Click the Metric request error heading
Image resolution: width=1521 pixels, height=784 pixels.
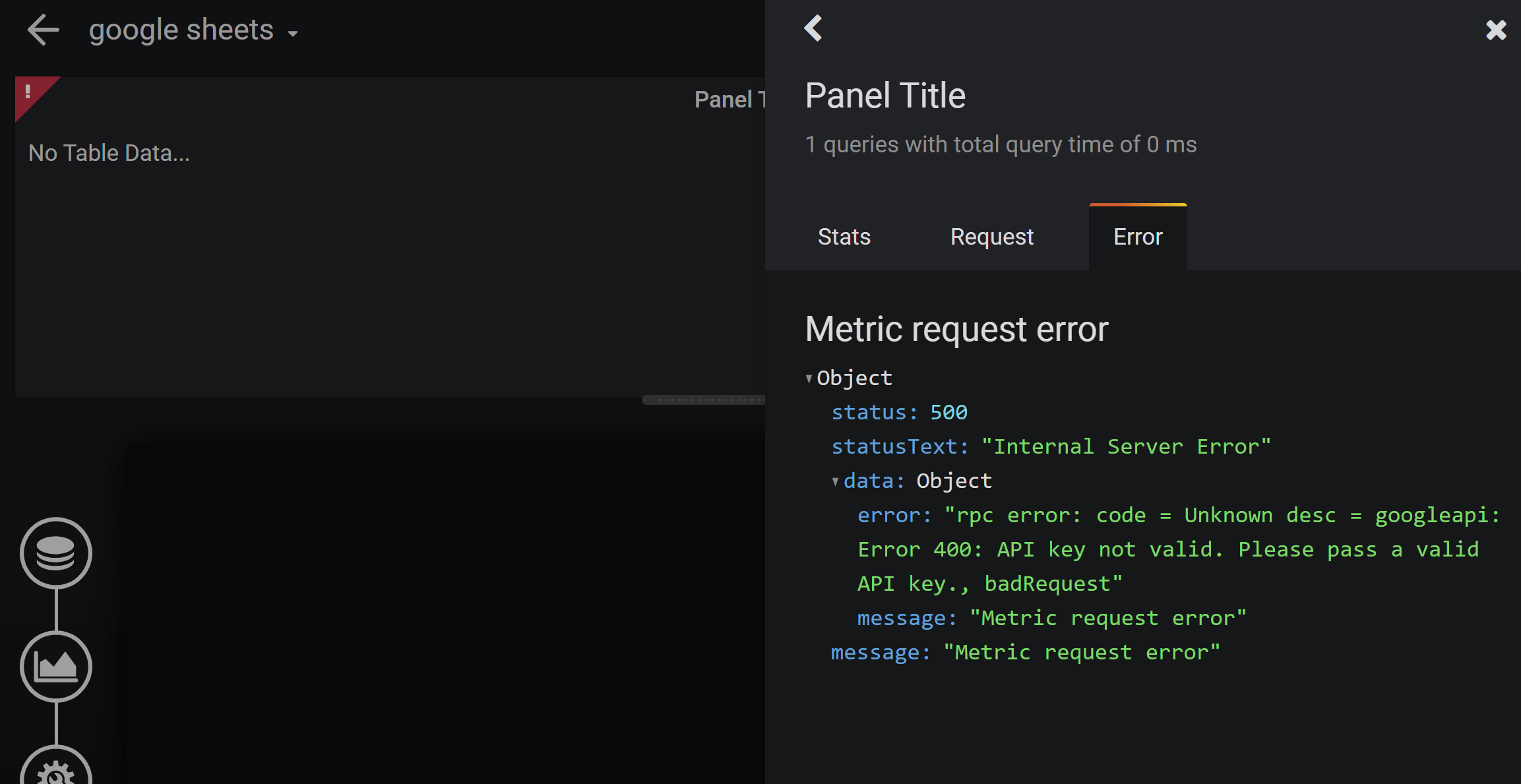956,328
